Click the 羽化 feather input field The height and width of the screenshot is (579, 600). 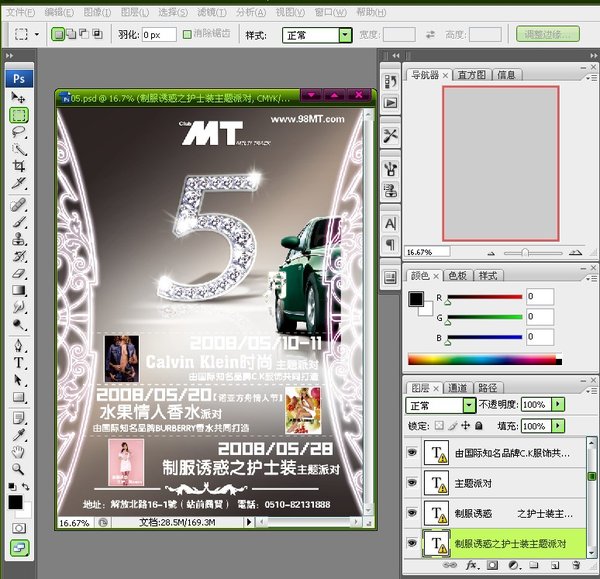click(x=158, y=34)
